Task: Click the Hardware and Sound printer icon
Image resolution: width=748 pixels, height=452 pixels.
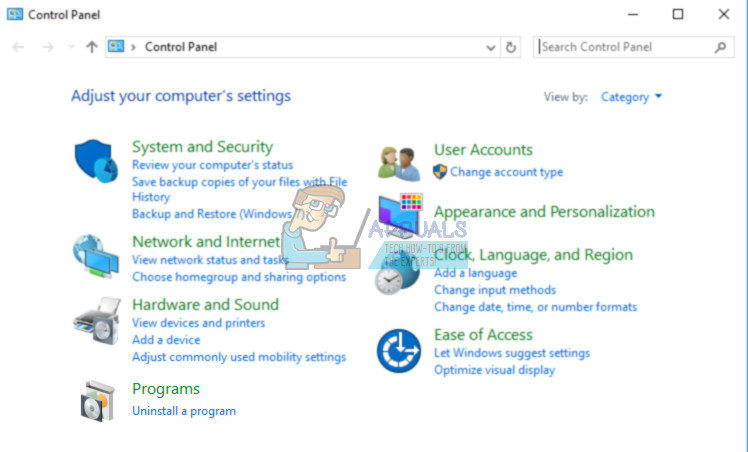Action: (96, 321)
